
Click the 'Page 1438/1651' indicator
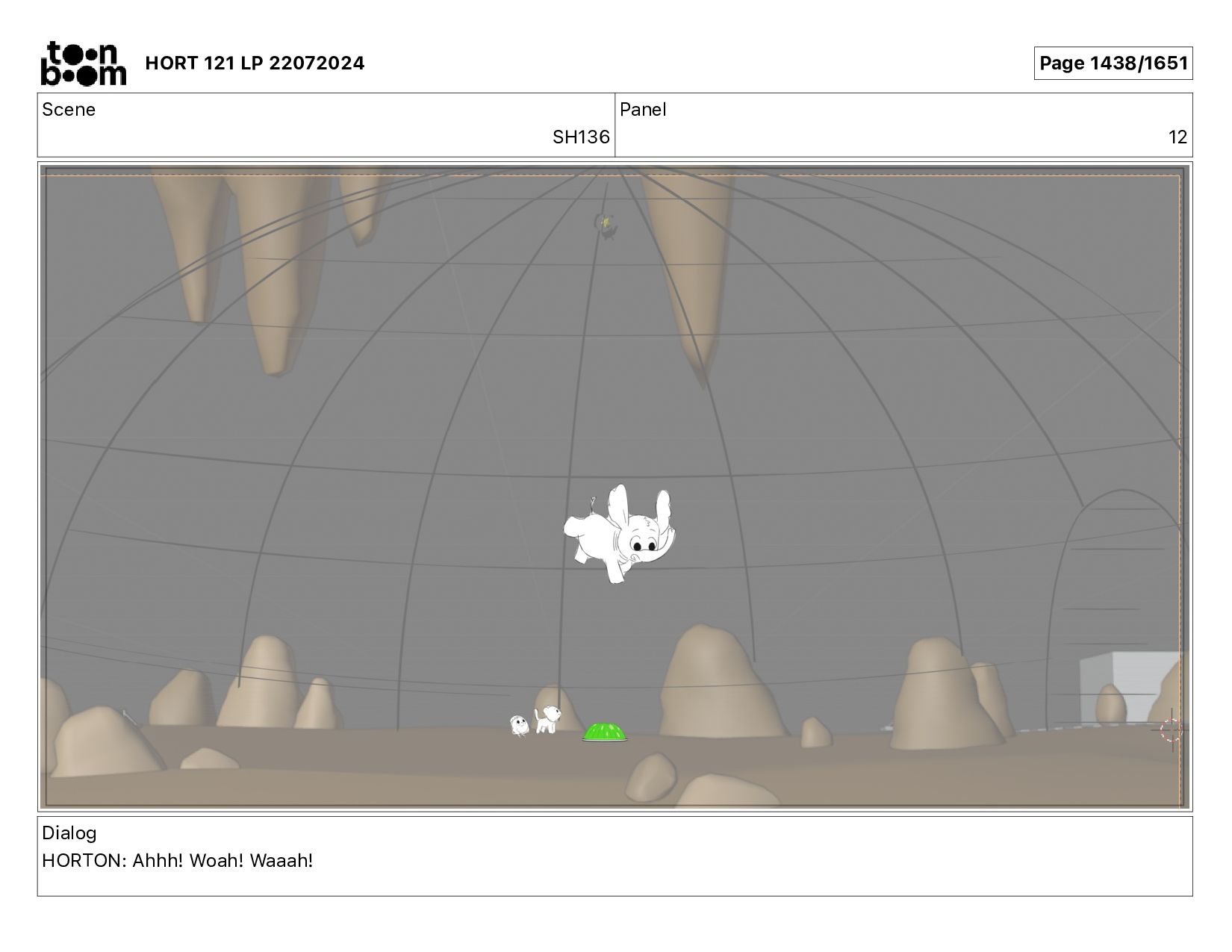point(1113,63)
